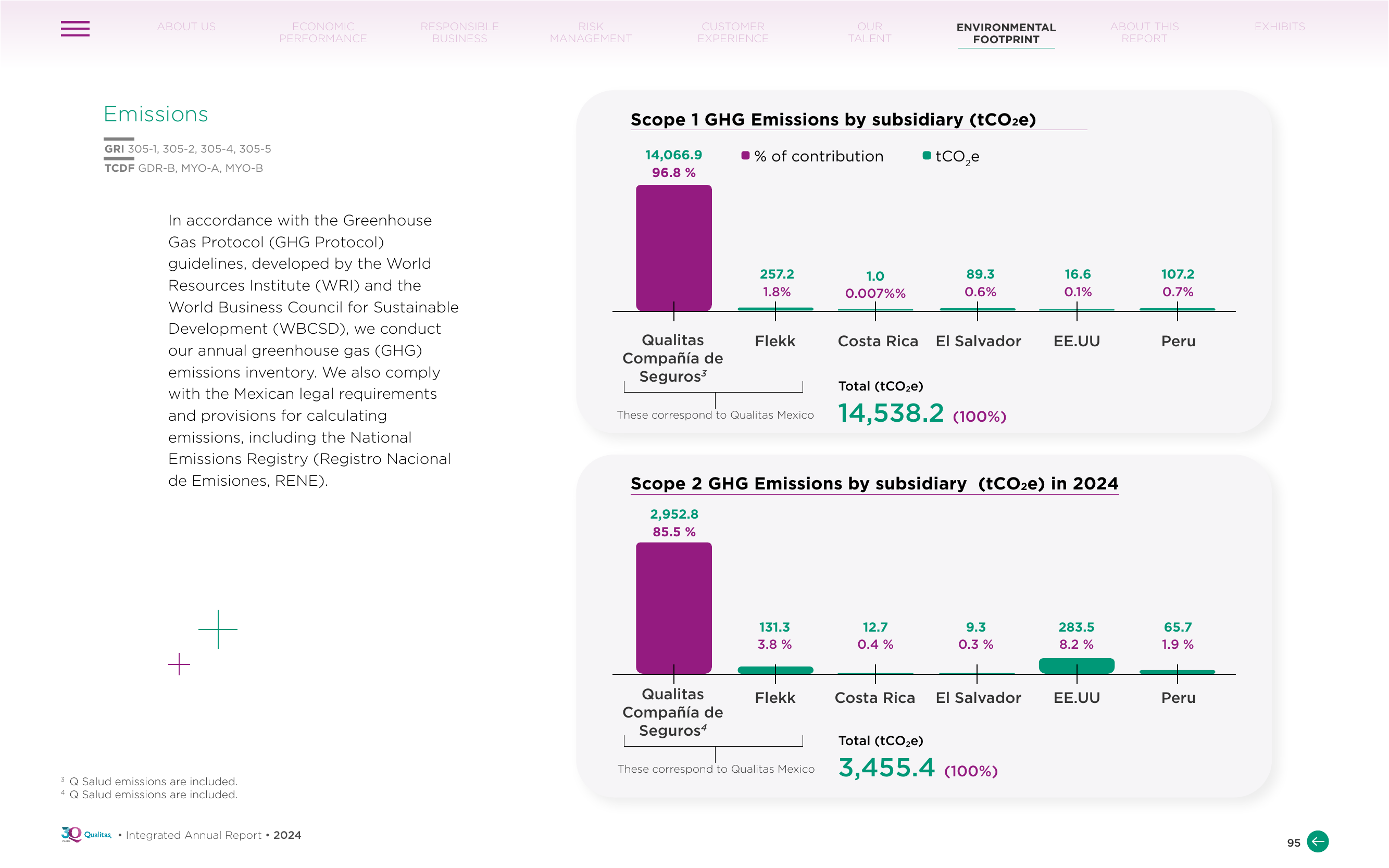Click the 2,952.8 value label
The image size is (1389, 868).
[674, 514]
